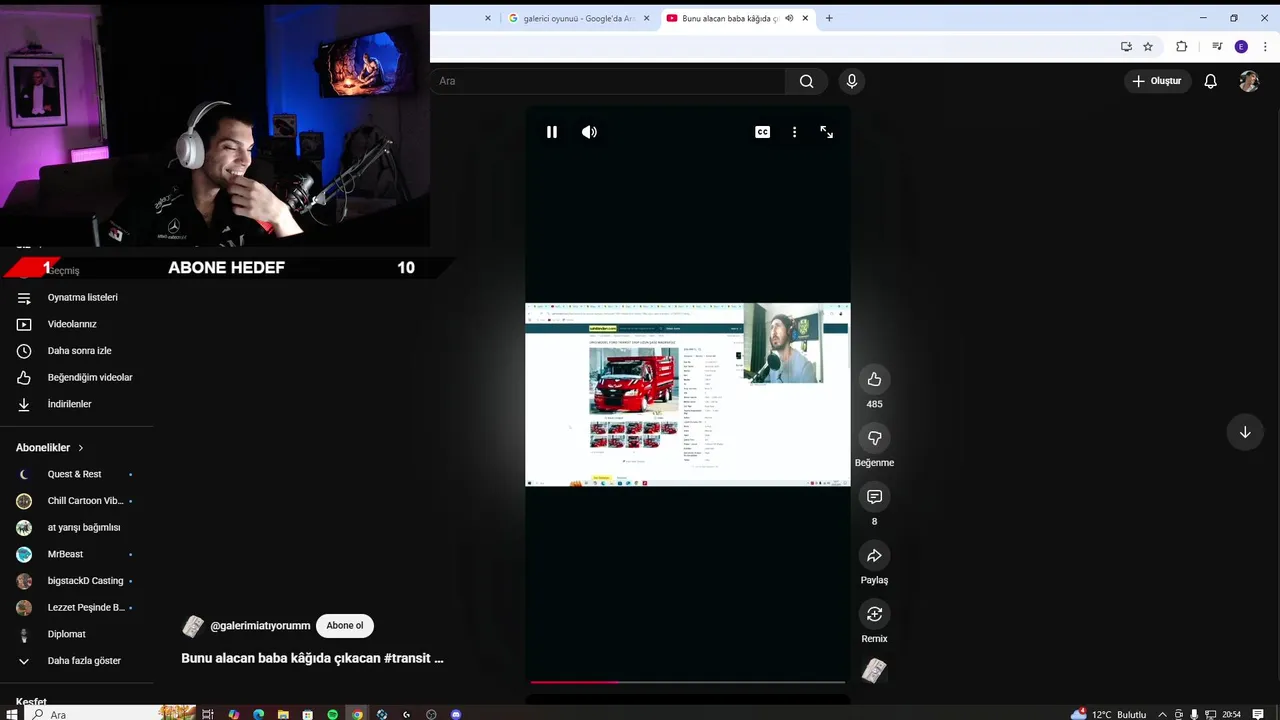
Task: Open Diplomat subscription channel
Action: pos(78,634)
